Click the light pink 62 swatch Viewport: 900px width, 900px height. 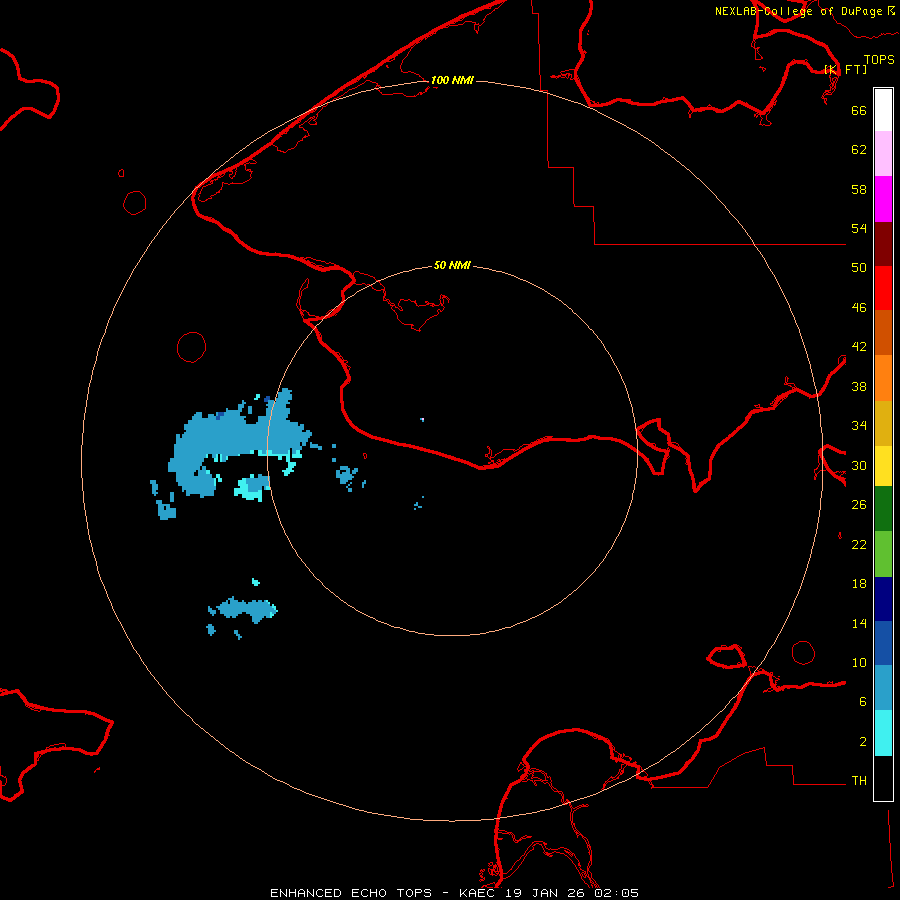coord(883,153)
